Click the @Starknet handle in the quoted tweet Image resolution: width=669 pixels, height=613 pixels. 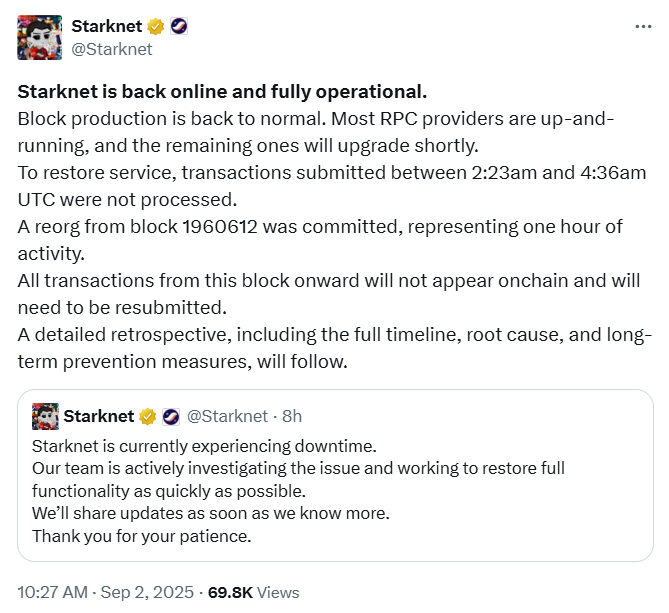point(227,416)
